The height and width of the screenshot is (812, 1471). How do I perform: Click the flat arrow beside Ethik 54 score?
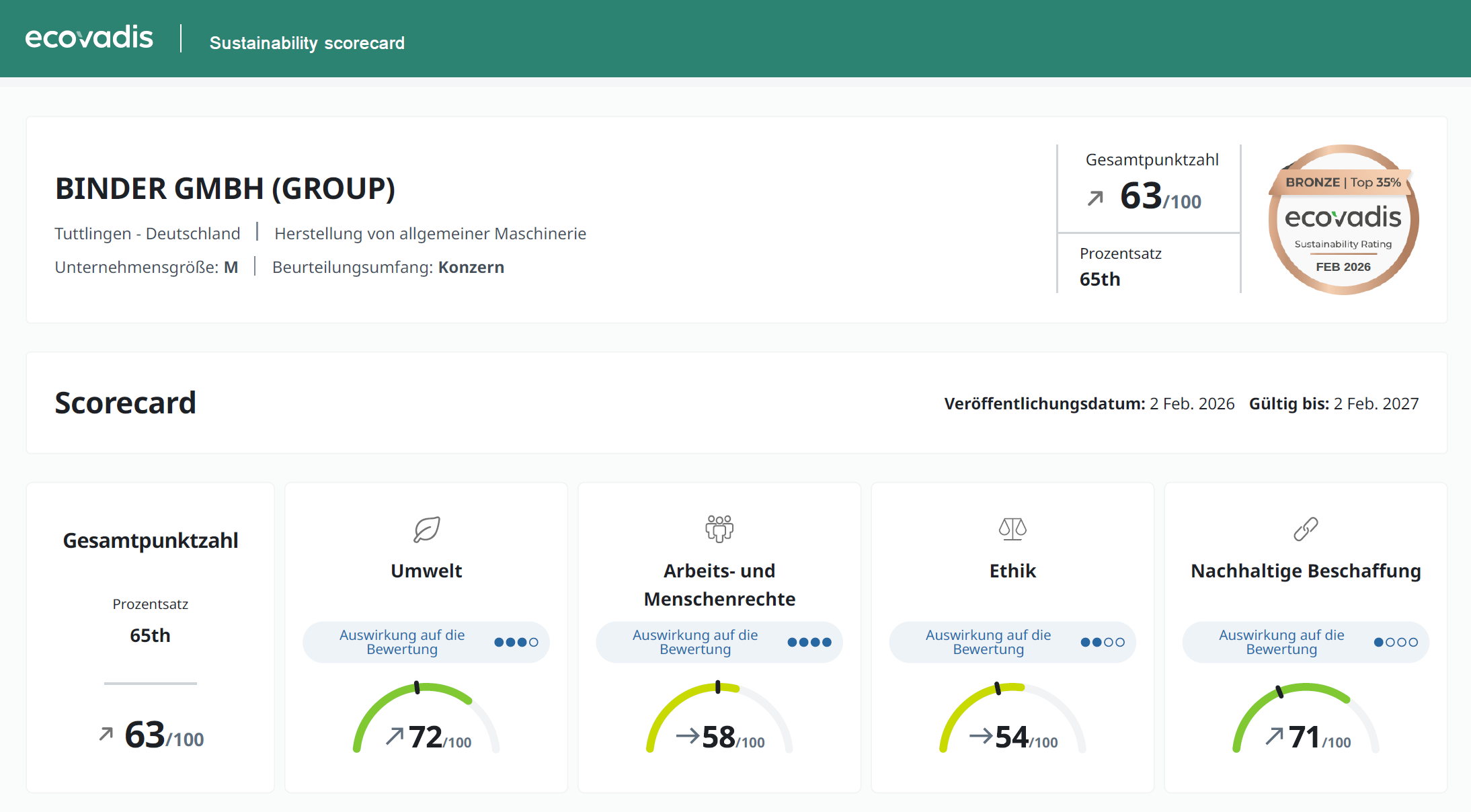980,736
